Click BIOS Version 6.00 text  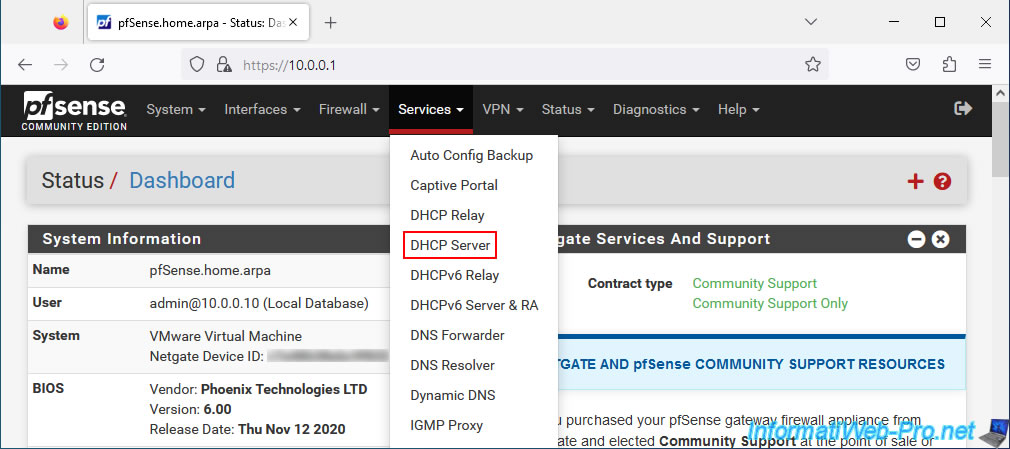(190, 409)
